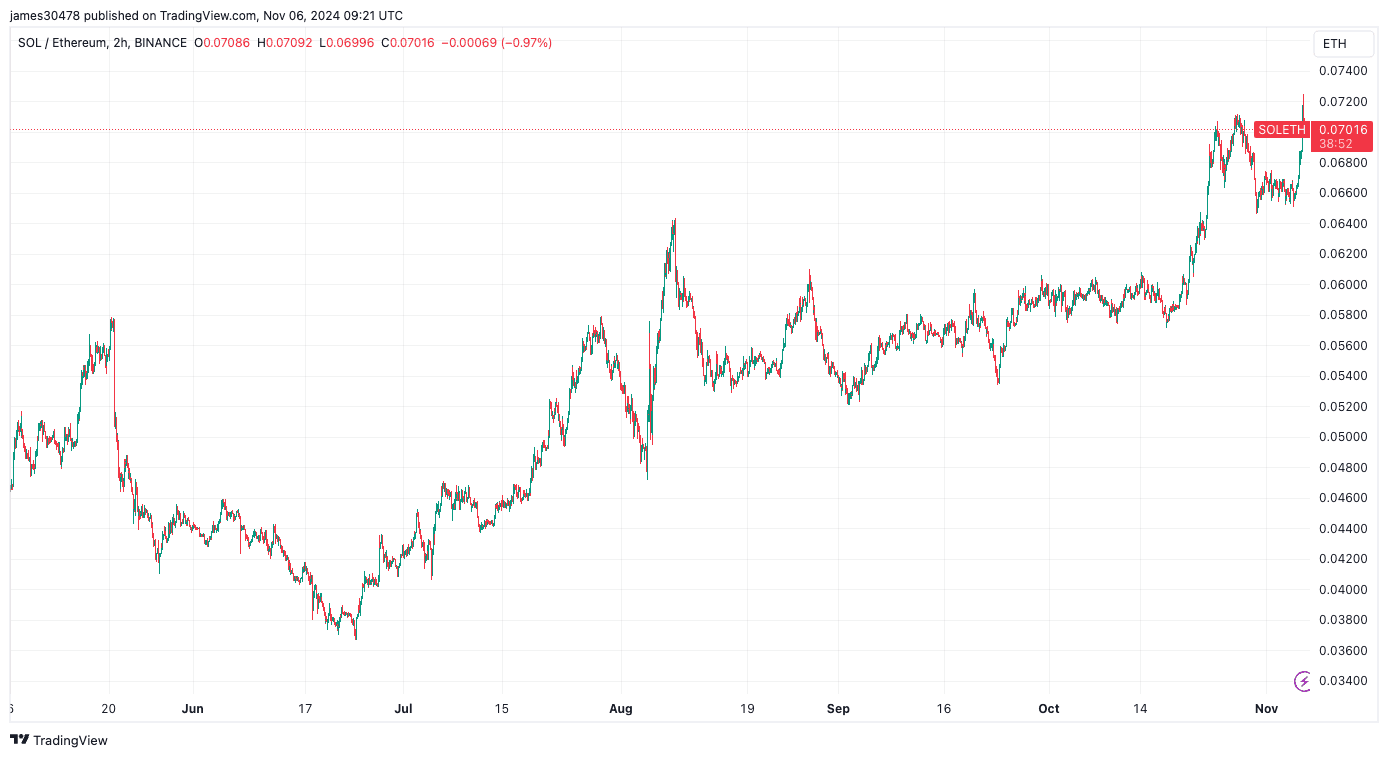
Task: Click the 20 date axis label
Action: coord(109,709)
